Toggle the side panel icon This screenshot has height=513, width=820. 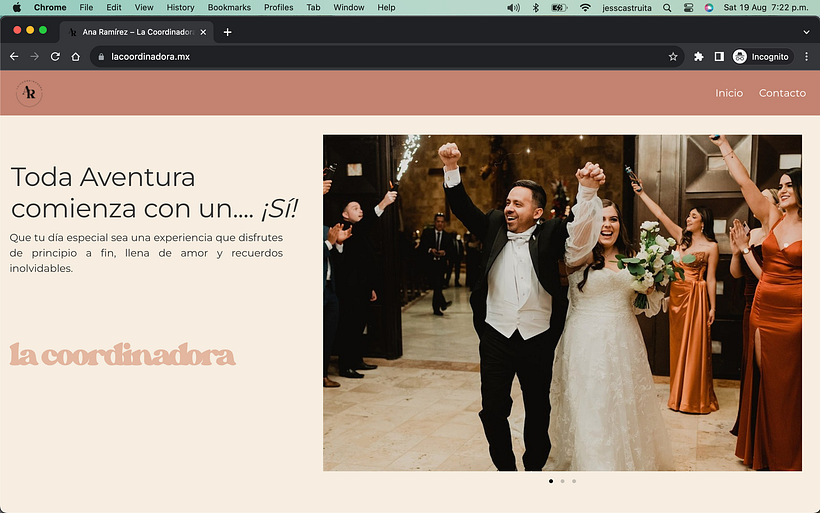[x=719, y=56]
